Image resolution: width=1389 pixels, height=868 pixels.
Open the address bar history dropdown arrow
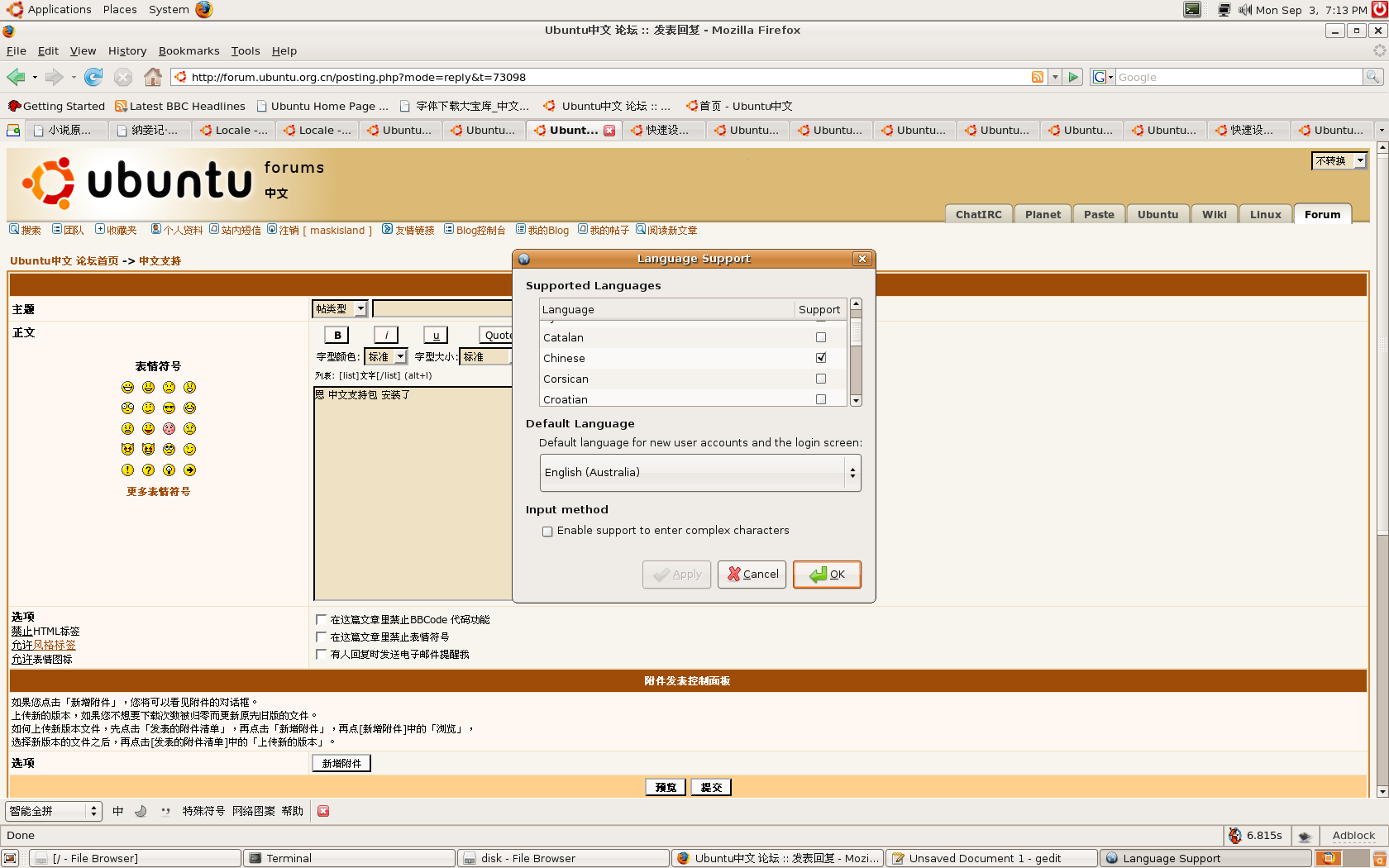click(x=1055, y=77)
